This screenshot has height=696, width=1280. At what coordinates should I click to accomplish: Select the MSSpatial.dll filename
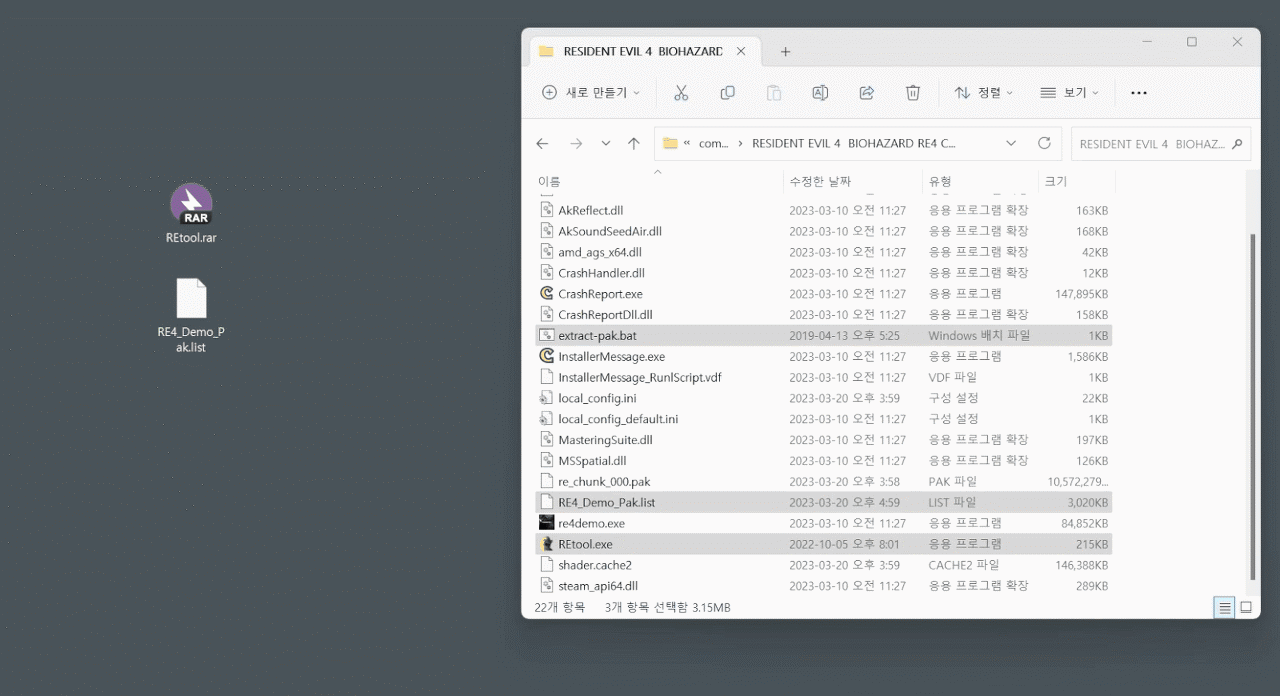(592, 461)
